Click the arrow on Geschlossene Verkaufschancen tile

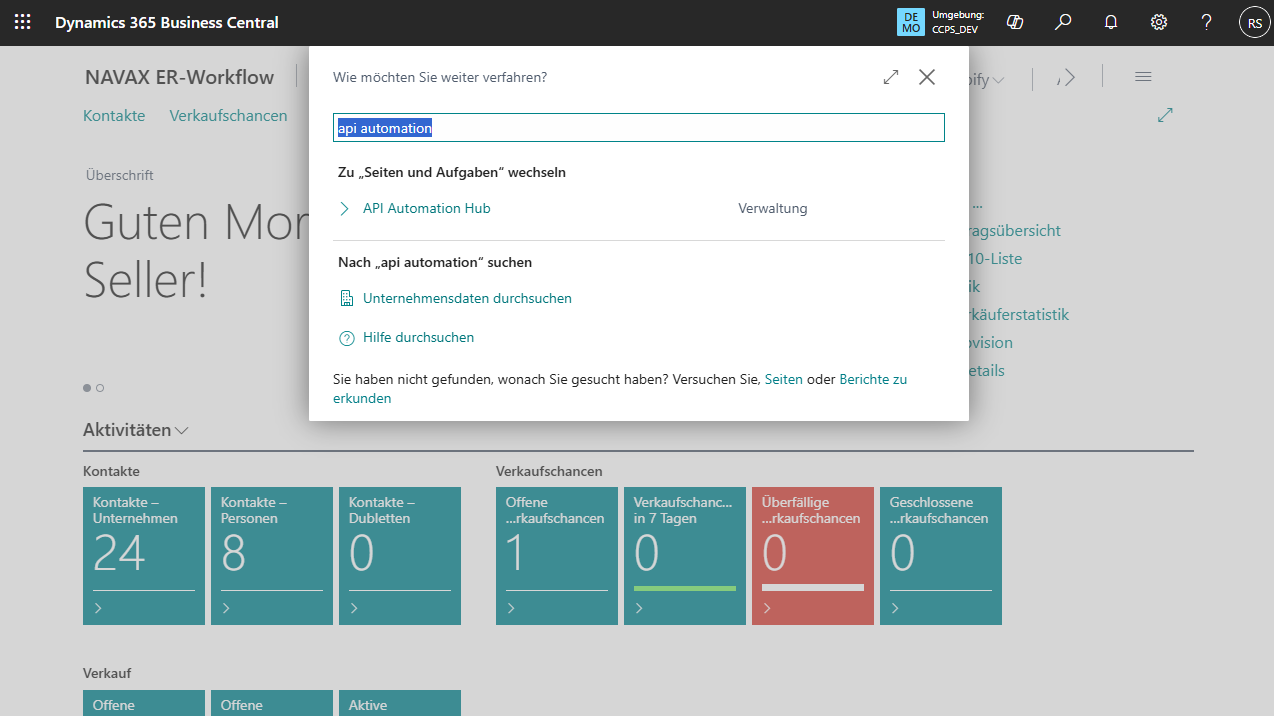(895, 608)
